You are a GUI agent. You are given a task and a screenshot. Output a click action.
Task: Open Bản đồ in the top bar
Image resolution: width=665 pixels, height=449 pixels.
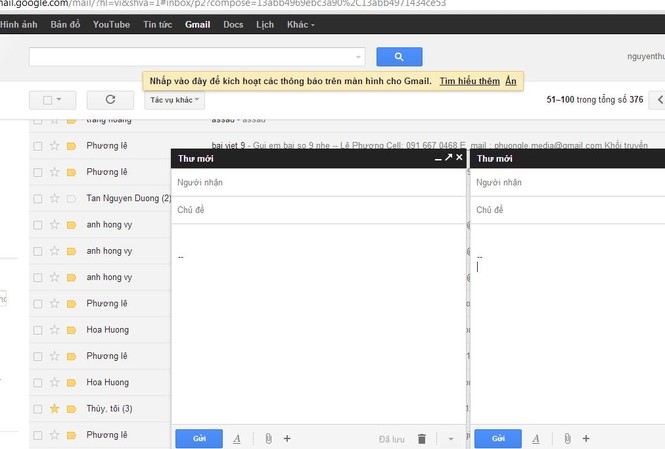pyautogui.click(x=65, y=25)
